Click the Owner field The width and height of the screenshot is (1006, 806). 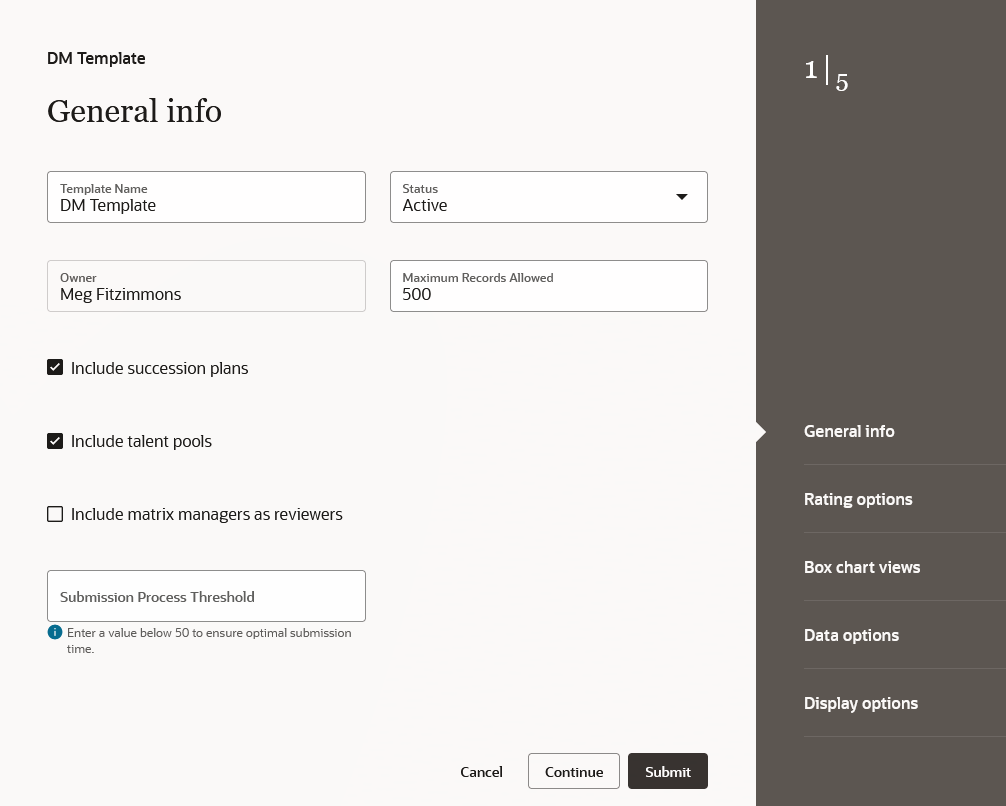coord(207,286)
